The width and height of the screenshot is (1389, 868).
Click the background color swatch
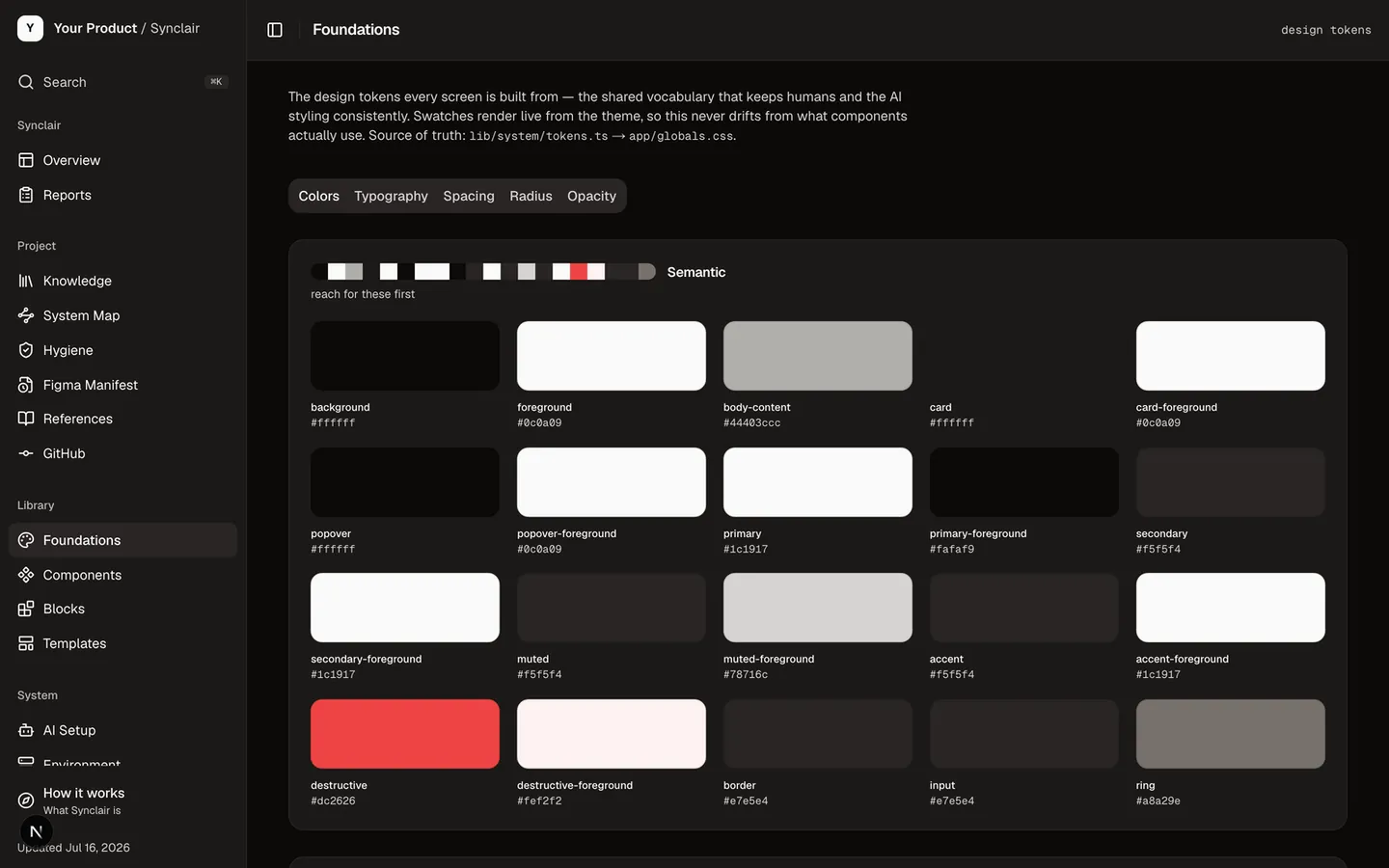click(405, 356)
